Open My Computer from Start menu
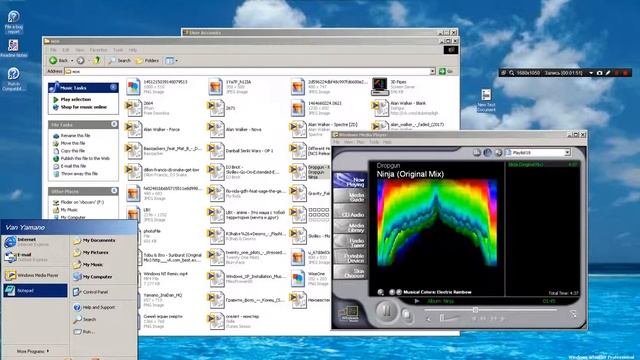 pos(93,277)
